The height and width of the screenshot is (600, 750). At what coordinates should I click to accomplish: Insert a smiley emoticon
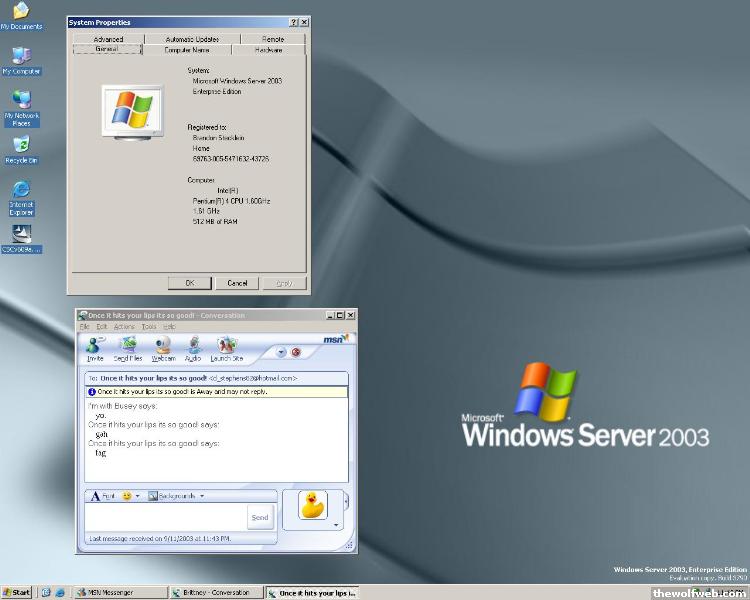pyautogui.click(x=127, y=495)
